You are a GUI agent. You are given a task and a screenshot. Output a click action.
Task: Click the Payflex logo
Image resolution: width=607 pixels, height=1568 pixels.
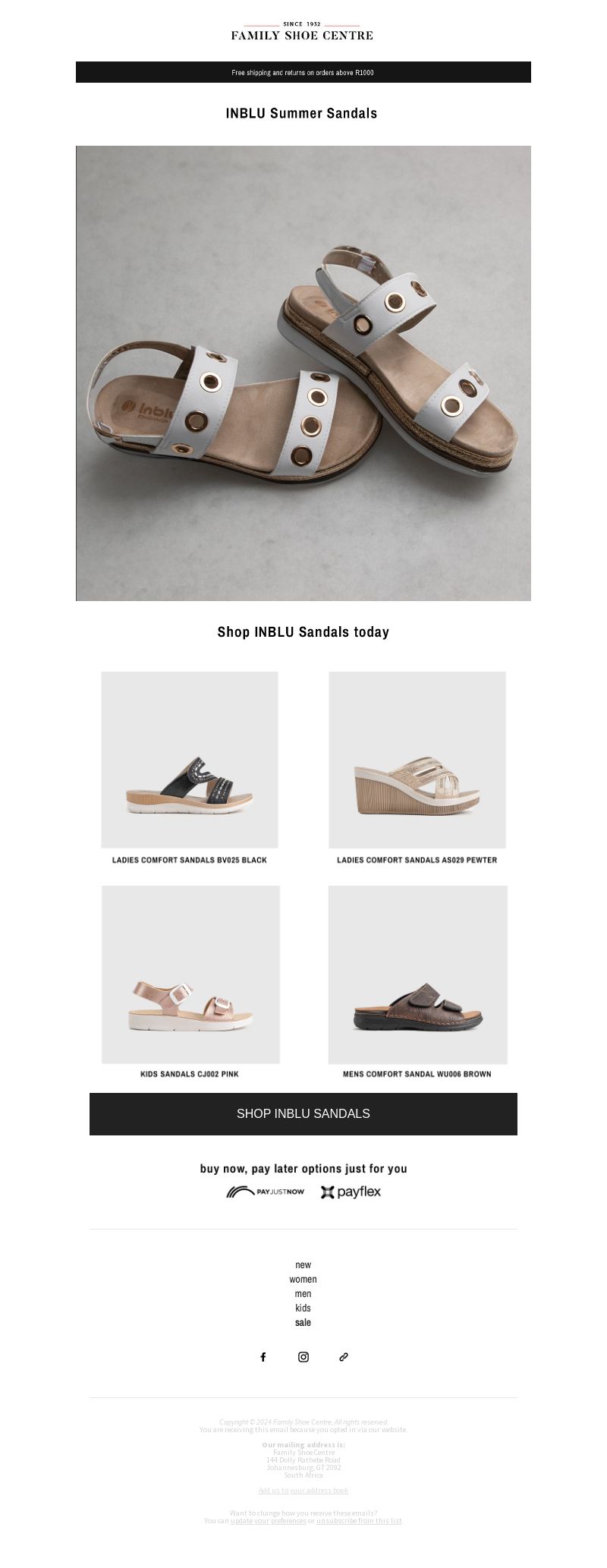(x=351, y=1192)
